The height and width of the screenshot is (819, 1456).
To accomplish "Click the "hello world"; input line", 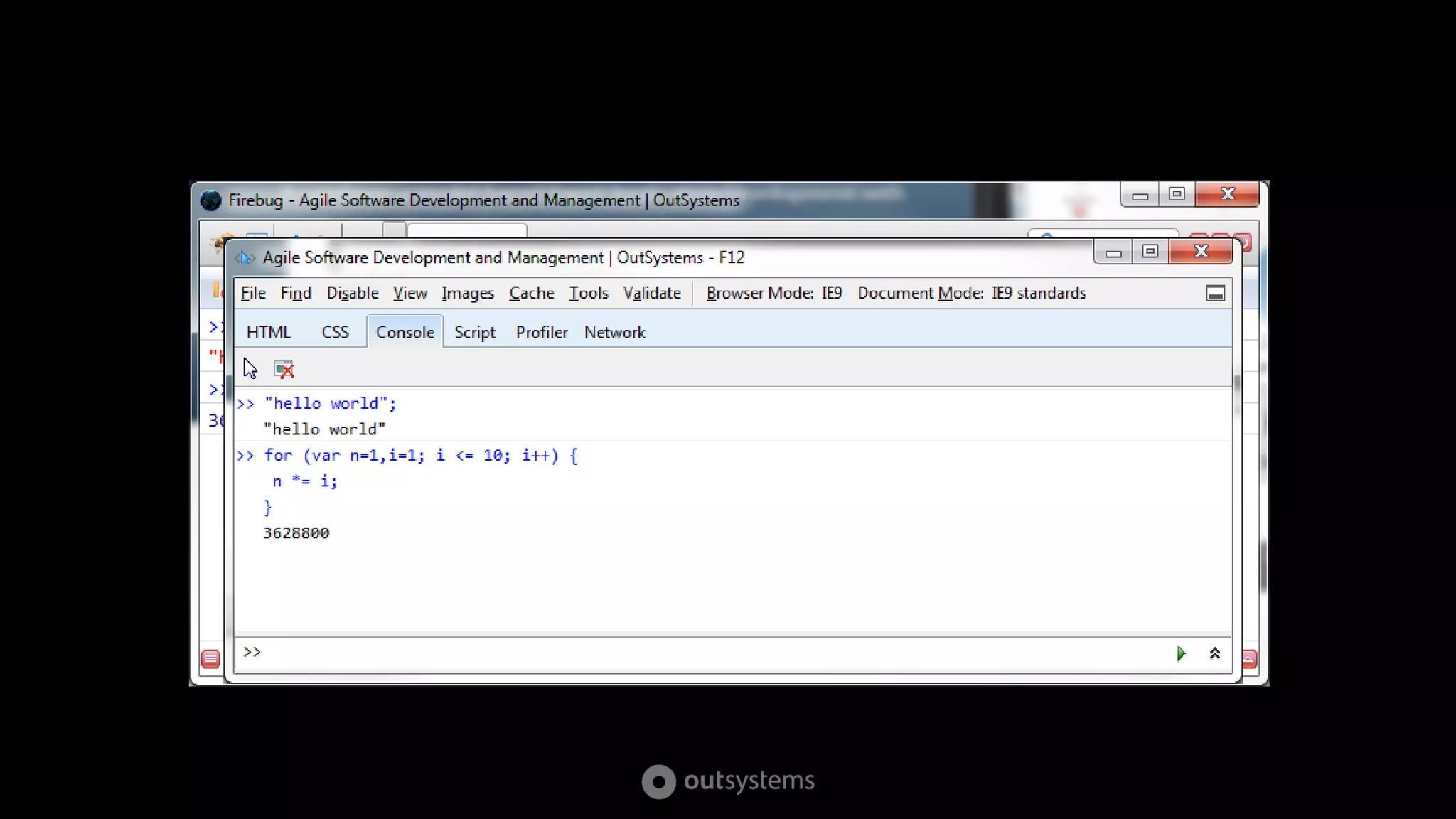I will [331, 404].
